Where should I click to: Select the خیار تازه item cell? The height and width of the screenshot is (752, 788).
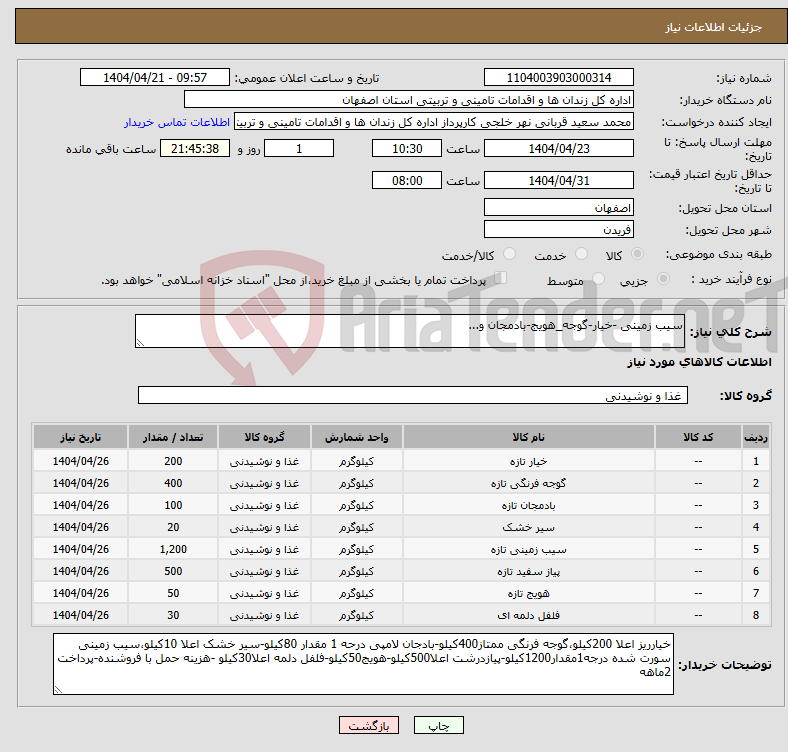(x=529, y=461)
